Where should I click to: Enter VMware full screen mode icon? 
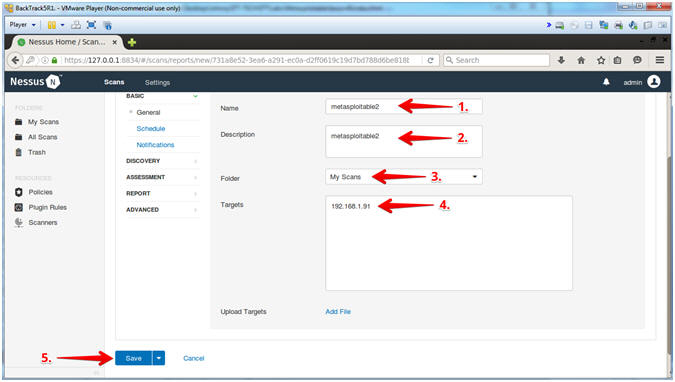pos(91,25)
